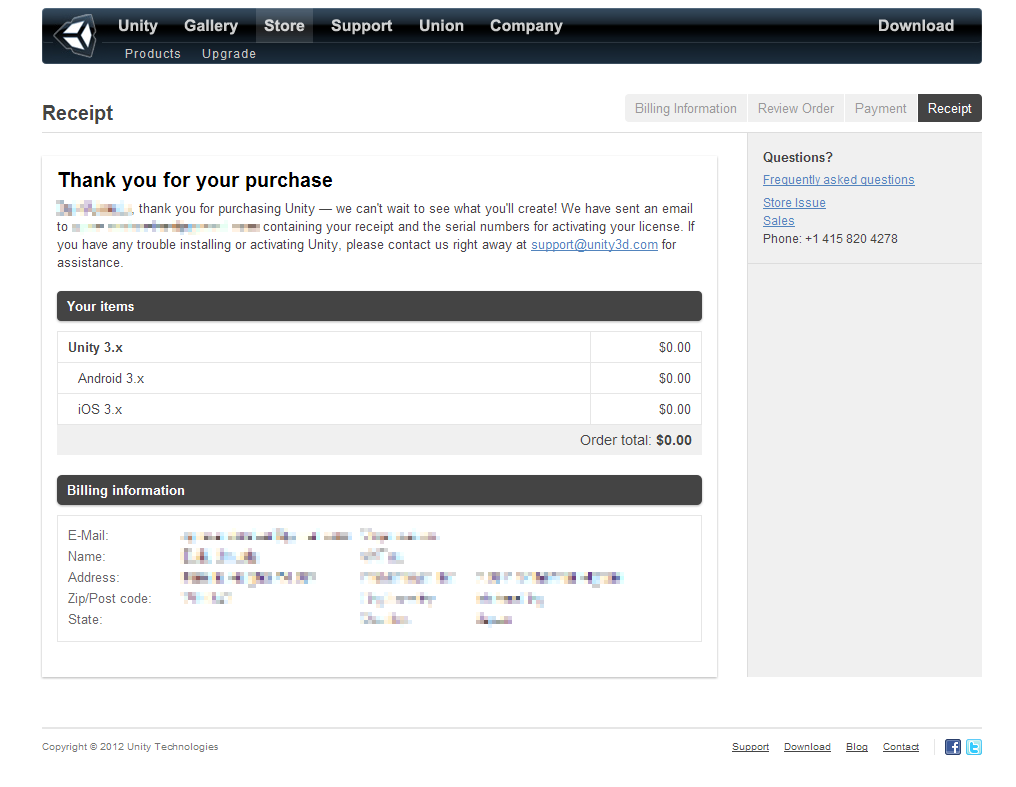This screenshot has width=1016, height=787.
Task: Open the Facebook icon in footer
Action: (x=952, y=747)
